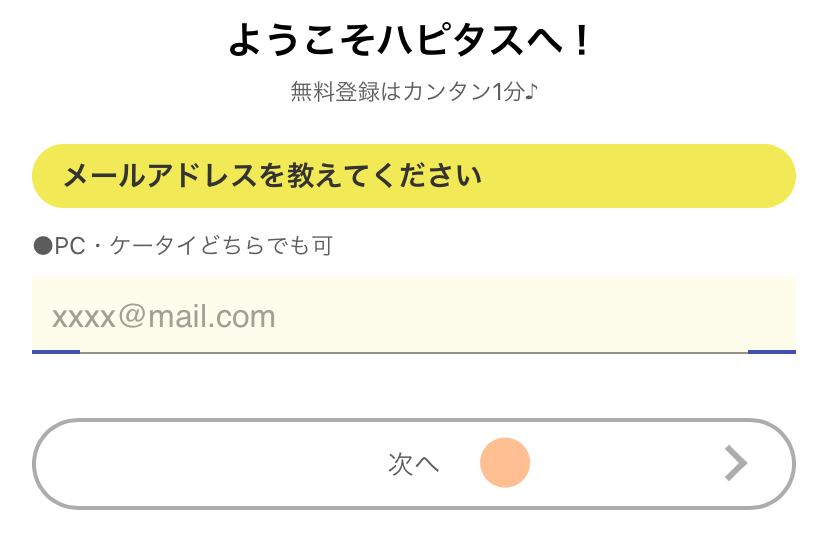The image size is (828, 545).
Task: Focus the xxxx@mail.com email field
Action: click(413, 315)
